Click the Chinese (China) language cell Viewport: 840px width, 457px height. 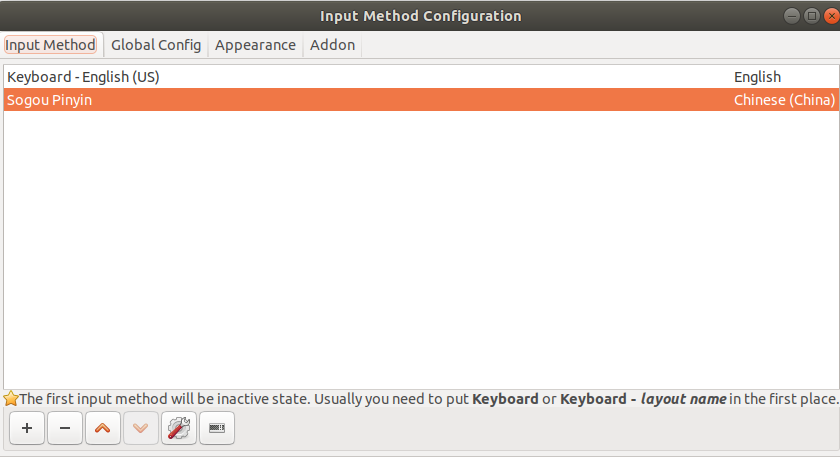tap(783, 100)
